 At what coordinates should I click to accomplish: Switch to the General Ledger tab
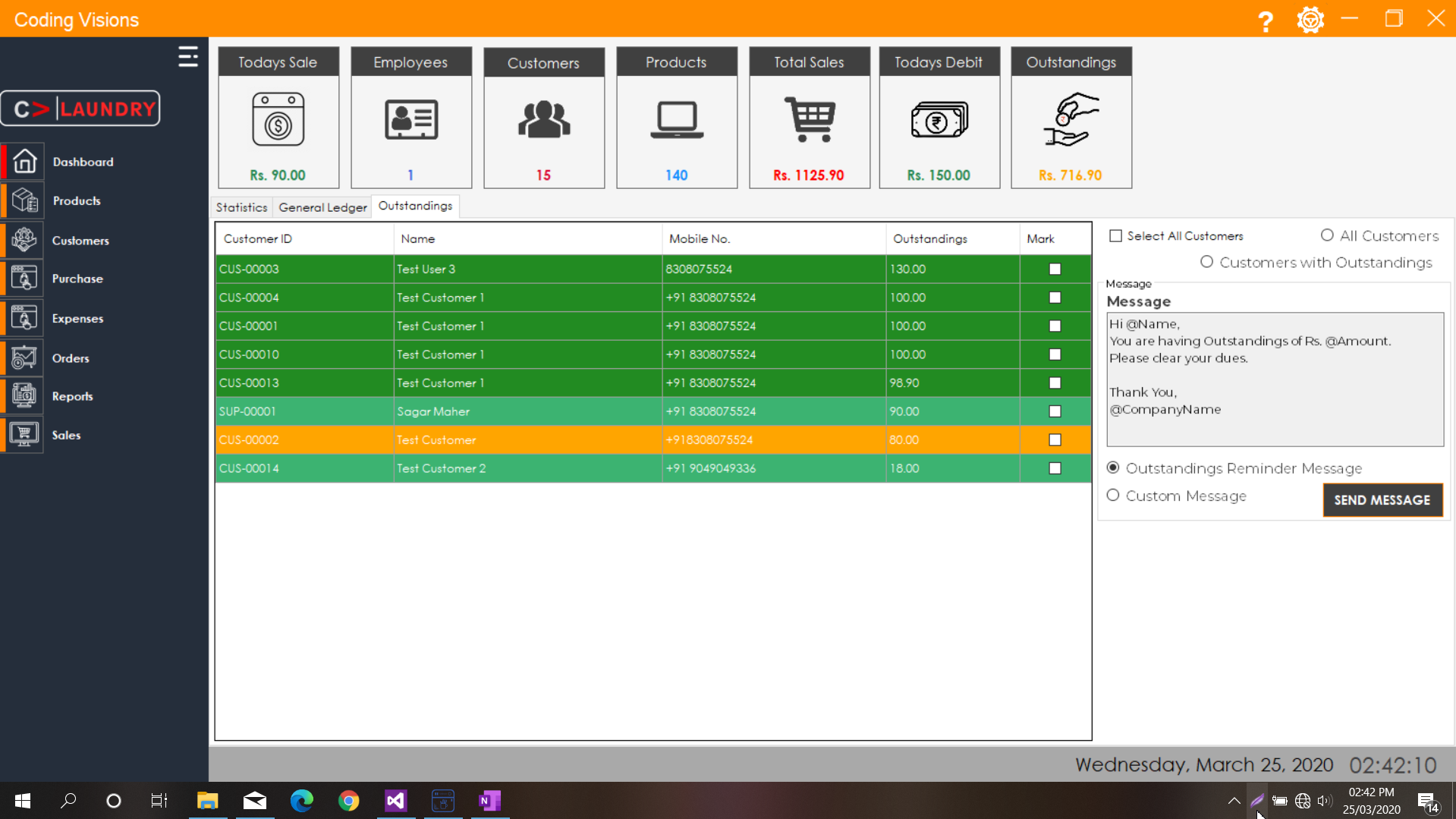click(322, 207)
